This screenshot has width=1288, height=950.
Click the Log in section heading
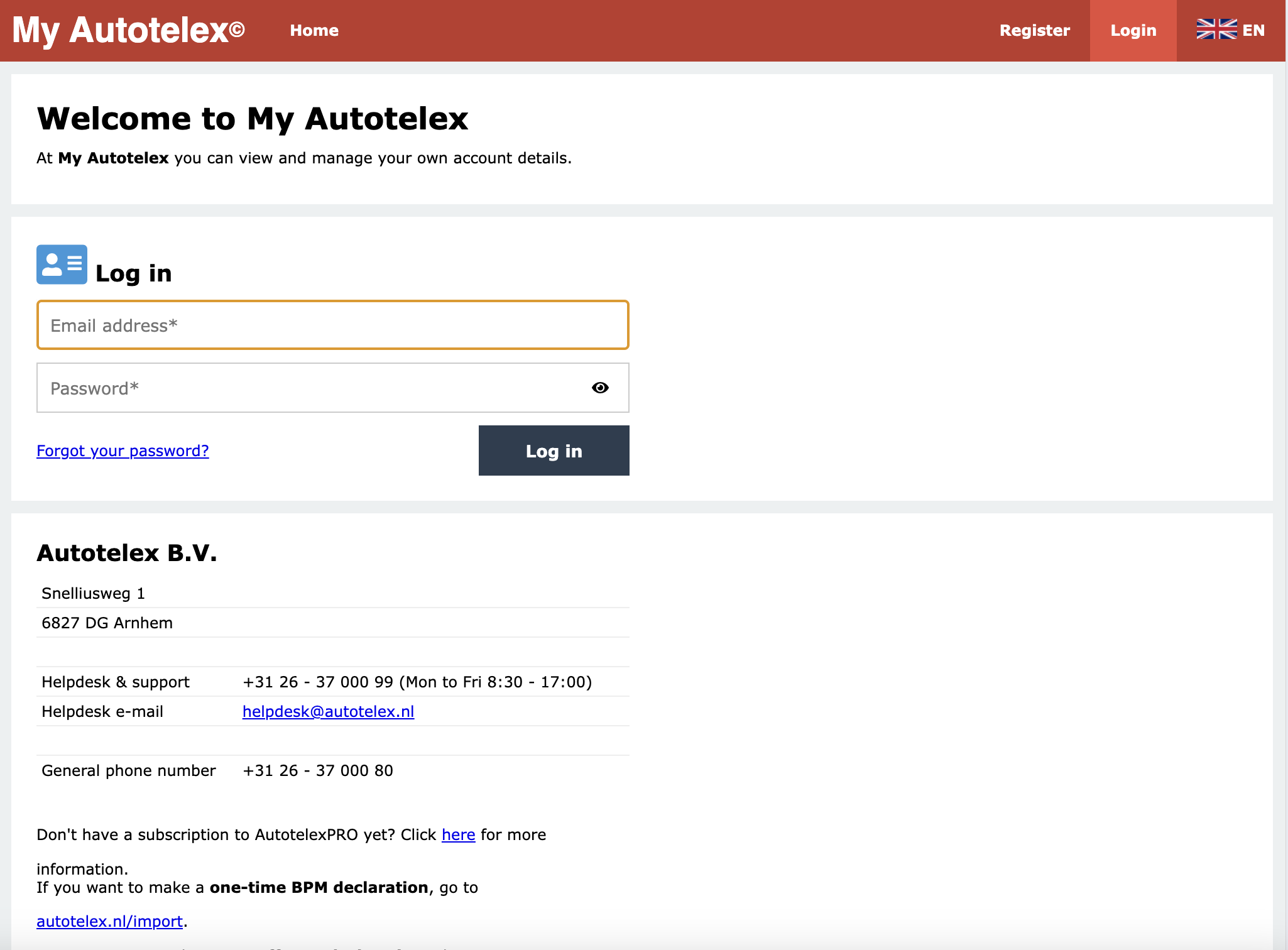tap(133, 273)
